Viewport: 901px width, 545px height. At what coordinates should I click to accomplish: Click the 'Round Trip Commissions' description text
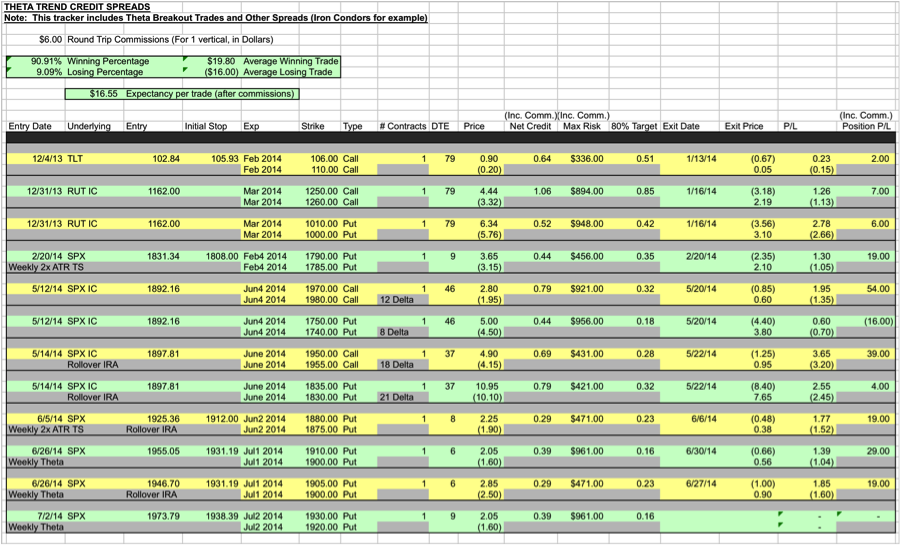point(170,40)
